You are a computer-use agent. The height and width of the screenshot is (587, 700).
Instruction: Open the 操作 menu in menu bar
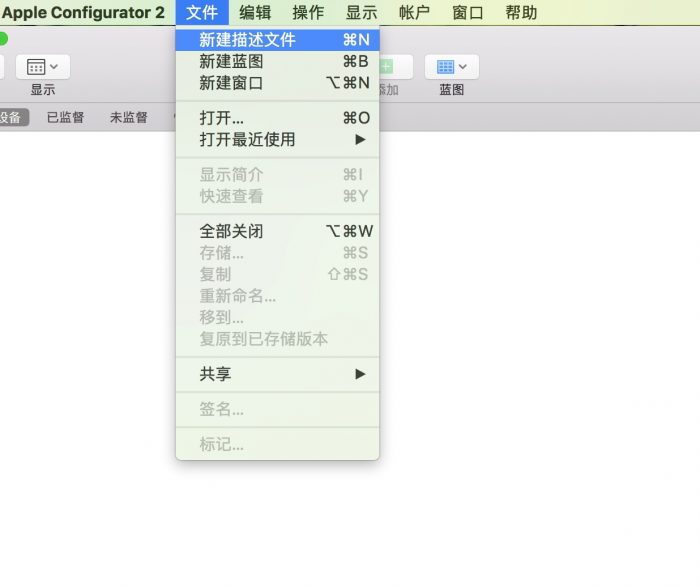308,13
